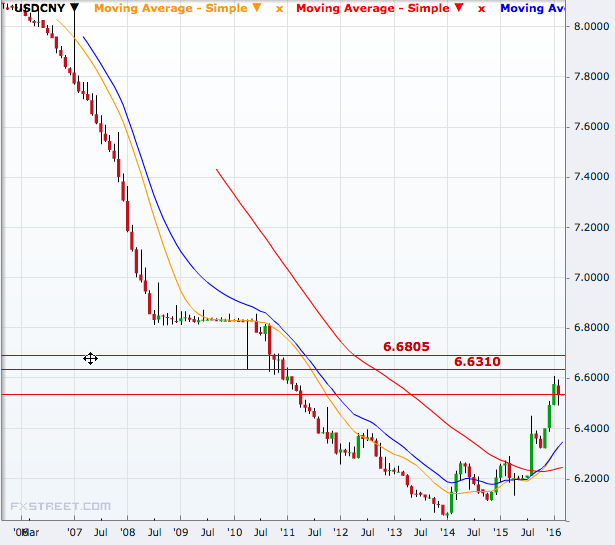This screenshot has width=615, height=545.
Task: Open the USDCNY symbol dropdown arrow
Action: [74, 7]
